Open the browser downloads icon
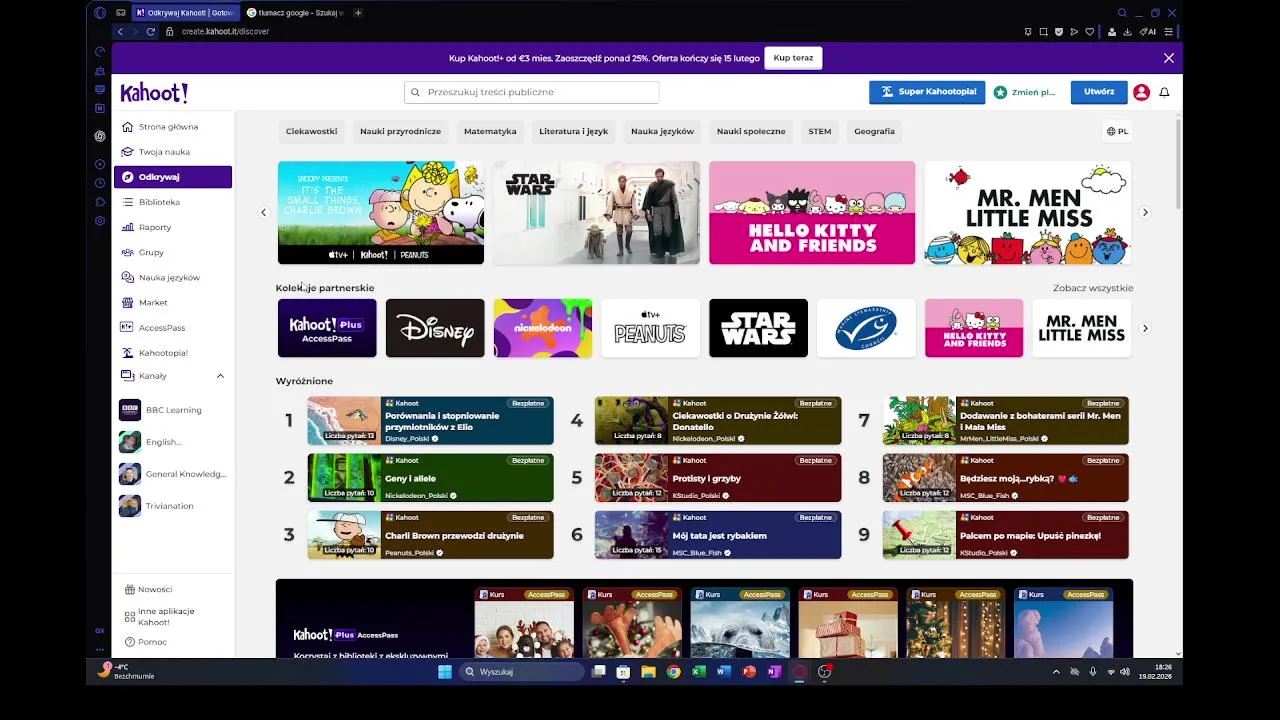Image resolution: width=1280 pixels, height=720 pixels. 1127,31
